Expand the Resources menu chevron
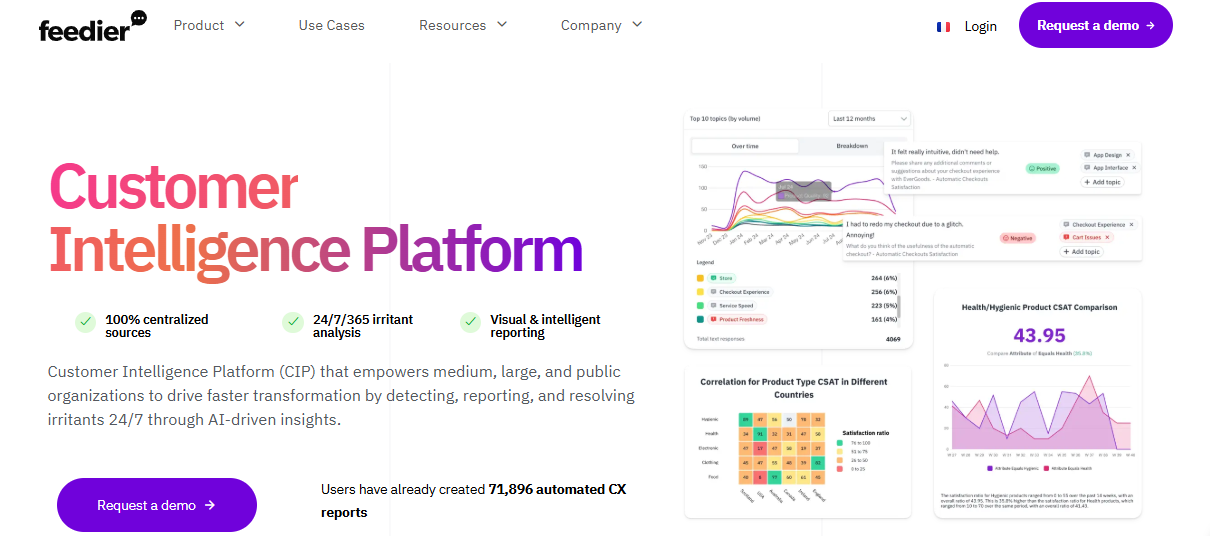The width and height of the screenshot is (1210, 536). 501,24
